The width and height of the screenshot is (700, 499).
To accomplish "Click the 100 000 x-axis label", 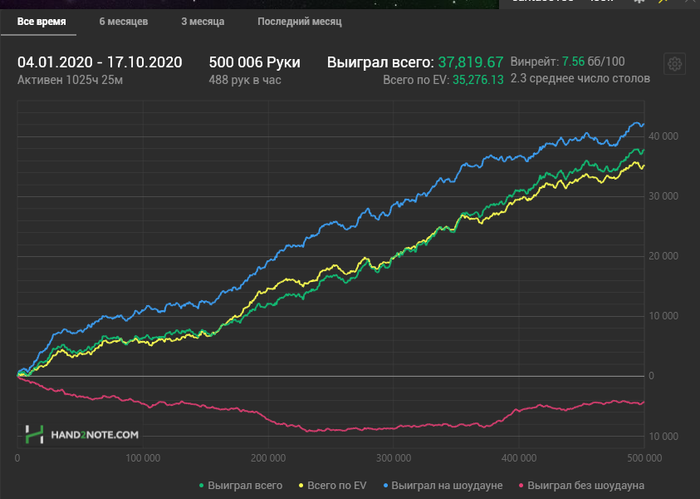I will click(143, 458).
